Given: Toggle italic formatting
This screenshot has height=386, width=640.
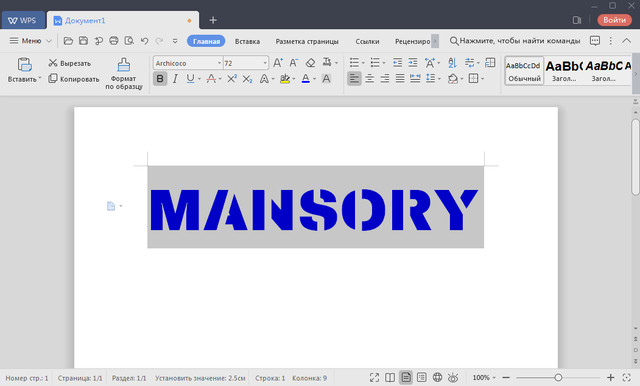Looking at the screenshot, I should click(175, 78).
